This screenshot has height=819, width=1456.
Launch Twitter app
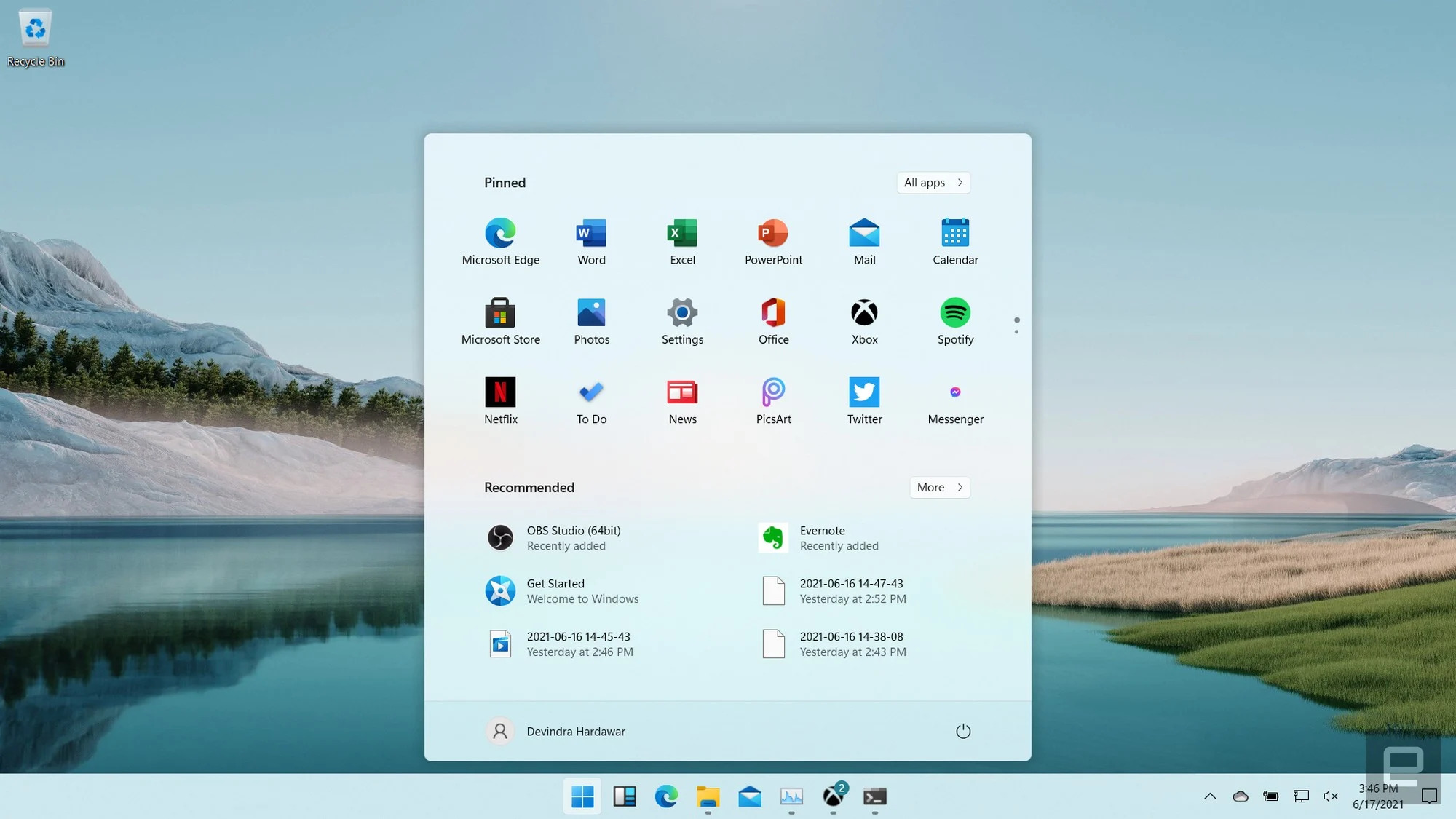(x=864, y=398)
